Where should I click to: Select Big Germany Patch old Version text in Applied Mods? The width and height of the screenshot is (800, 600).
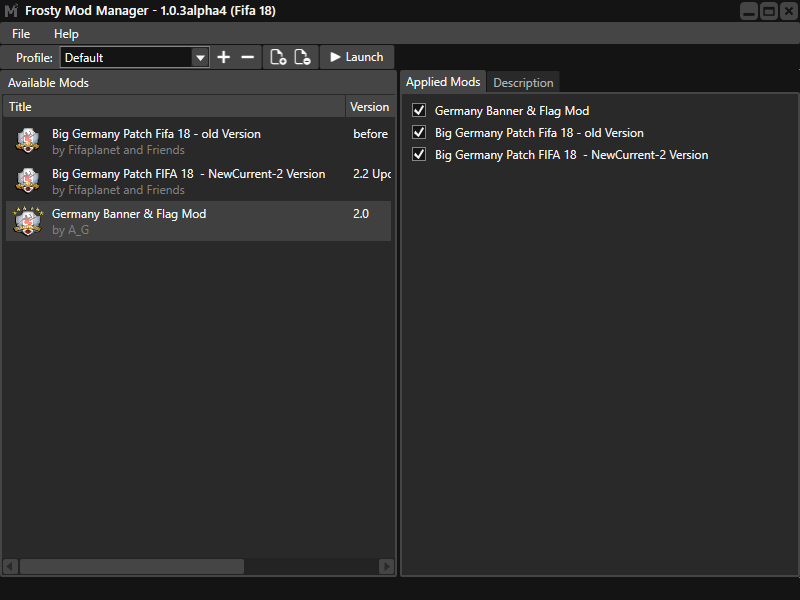tap(539, 133)
